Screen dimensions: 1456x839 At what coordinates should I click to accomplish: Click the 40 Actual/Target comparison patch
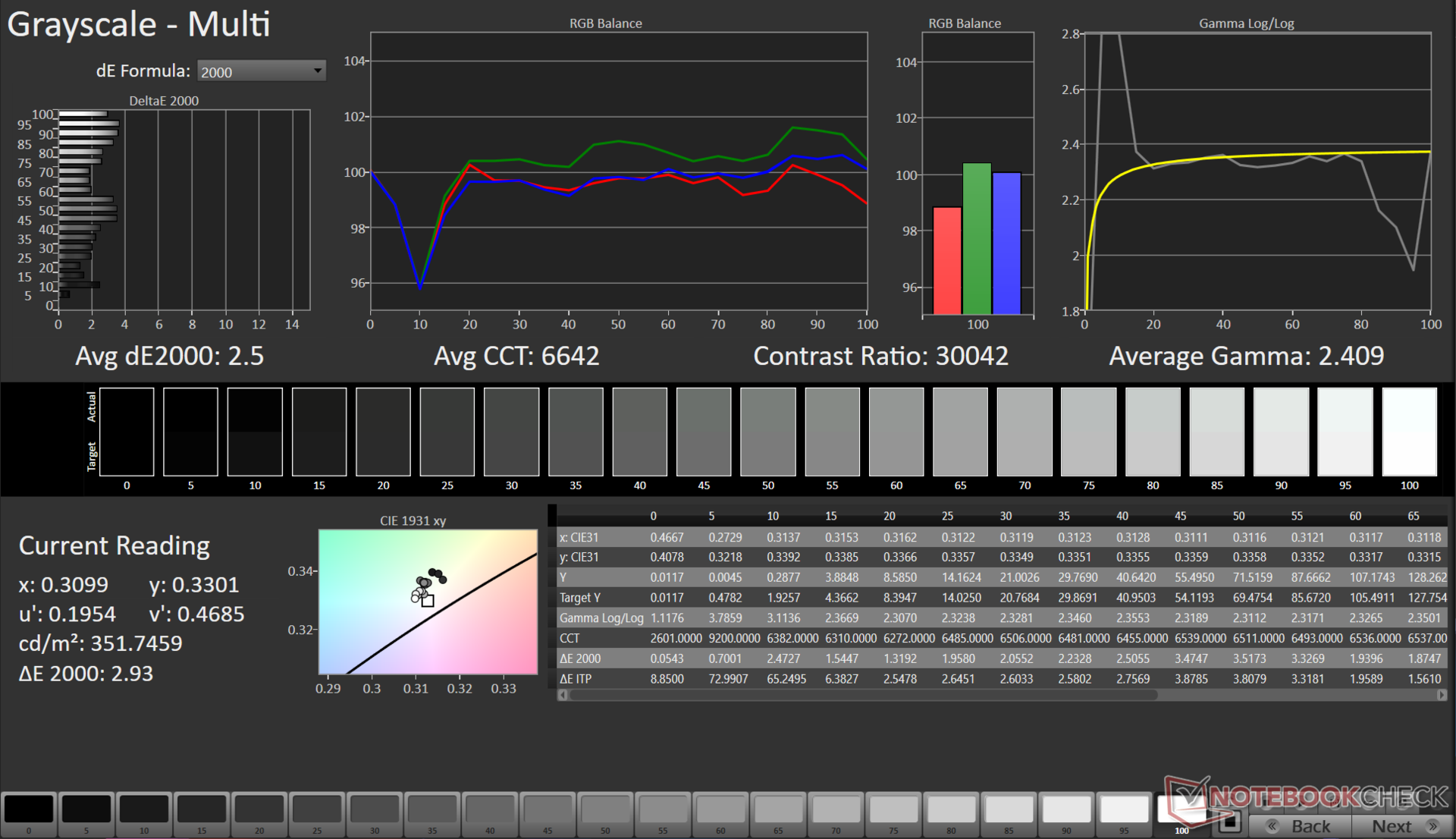coord(639,432)
